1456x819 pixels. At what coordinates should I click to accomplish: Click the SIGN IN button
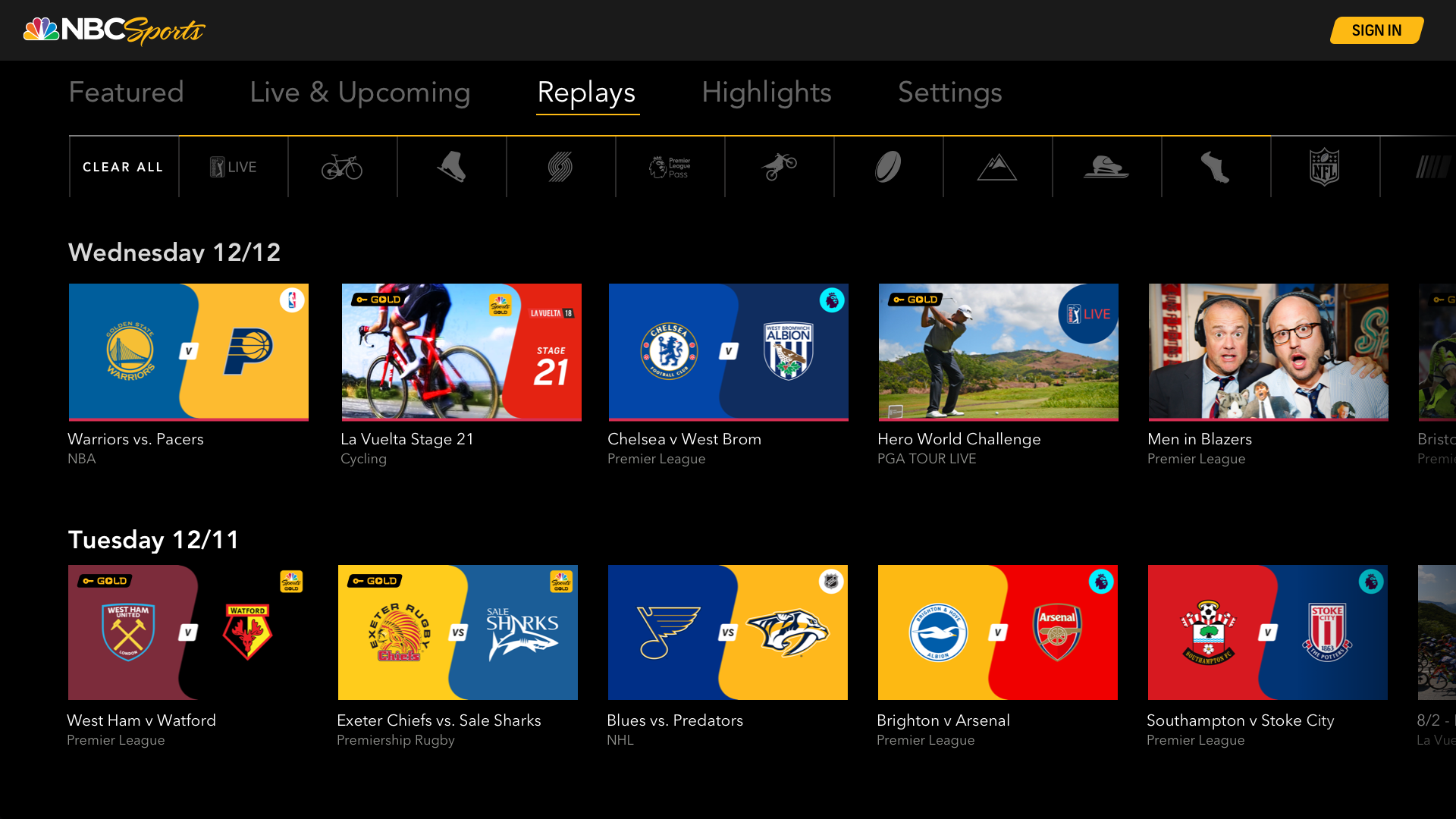[1376, 30]
